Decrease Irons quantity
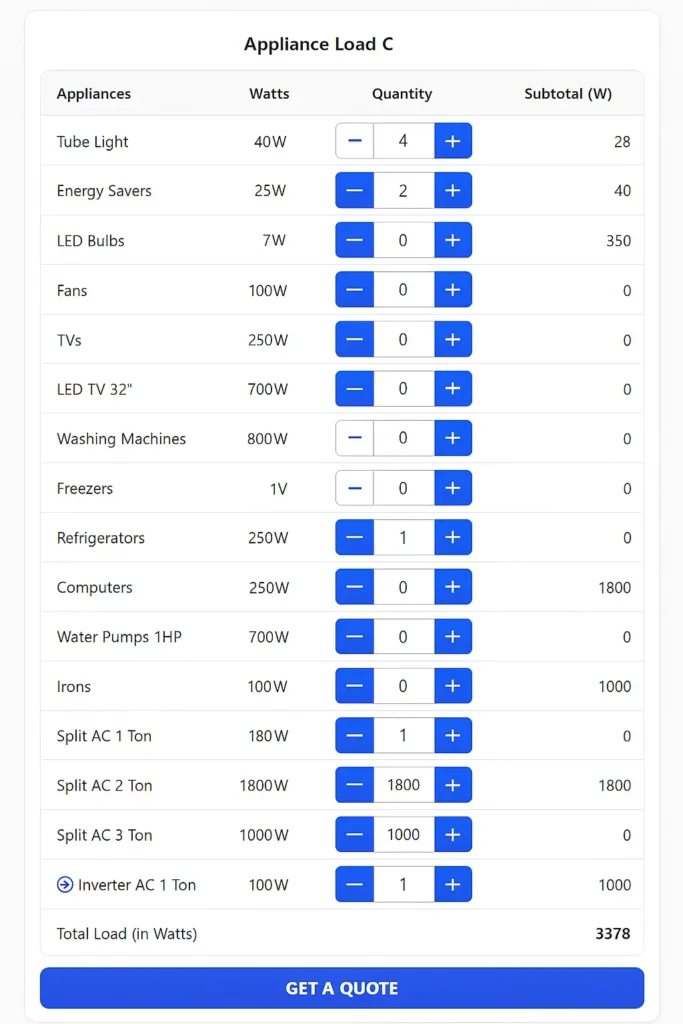This screenshot has height=1024, width=683. 354,686
